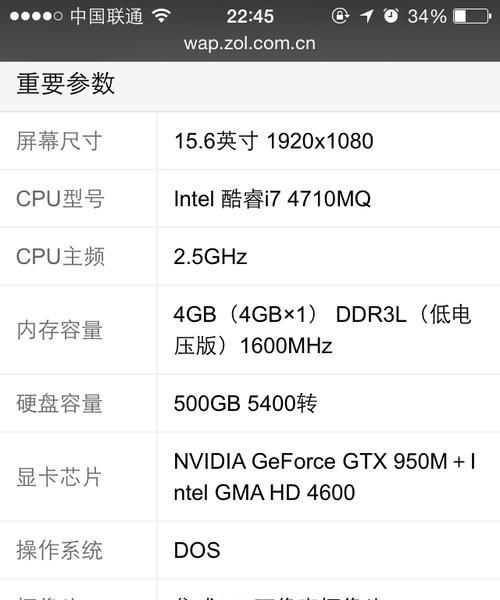Tap the 22:45 clock in status bar
The width and height of the screenshot is (500, 600).
coord(250,16)
